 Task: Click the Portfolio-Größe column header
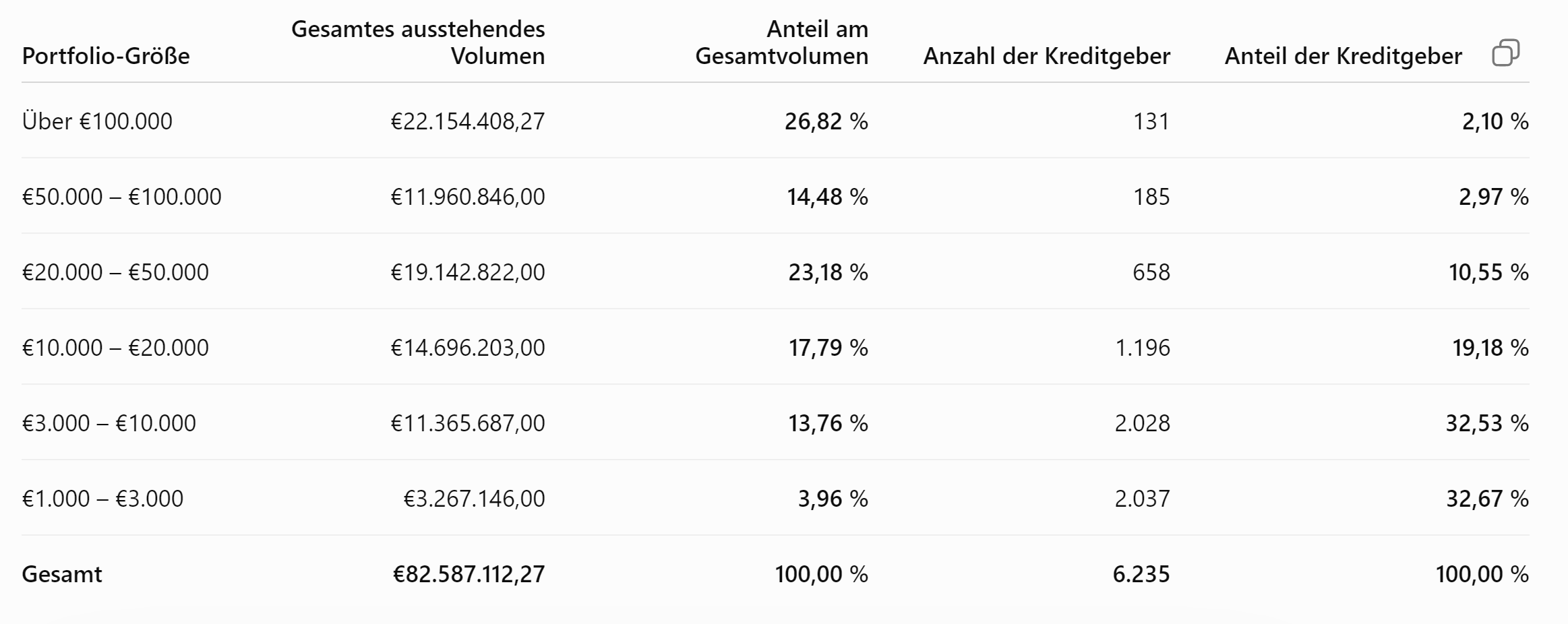[x=106, y=56]
